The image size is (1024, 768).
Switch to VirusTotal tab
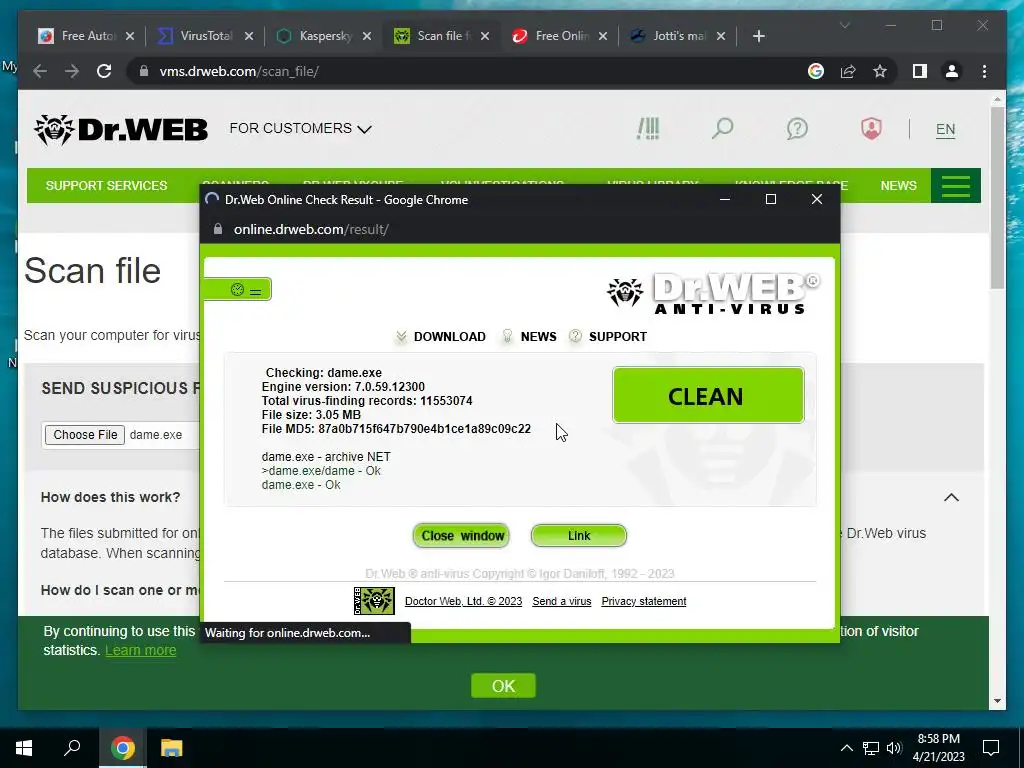pyautogui.click(x=206, y=36)
